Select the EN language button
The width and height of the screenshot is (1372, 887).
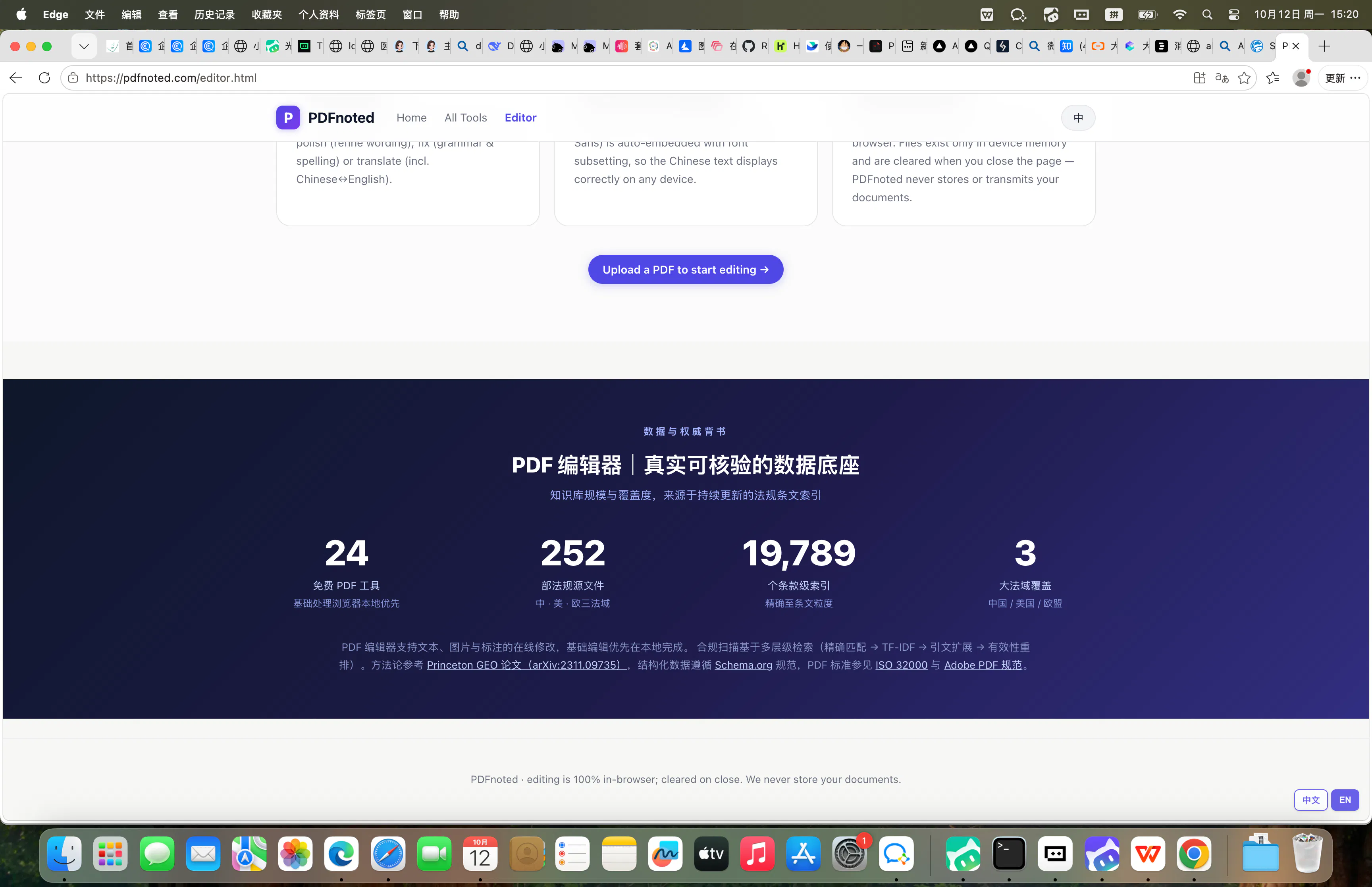click(x=1345, y=800)
